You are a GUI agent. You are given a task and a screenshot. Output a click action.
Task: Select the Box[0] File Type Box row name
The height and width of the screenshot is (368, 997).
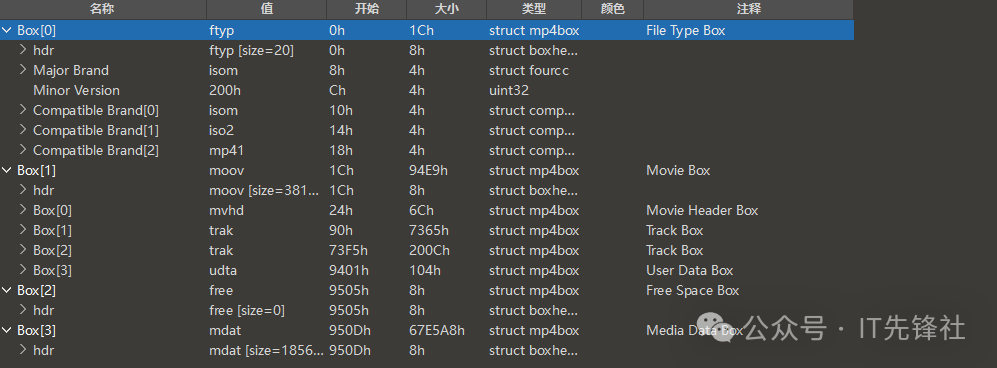pyautogui.click(x=36, y=31)
